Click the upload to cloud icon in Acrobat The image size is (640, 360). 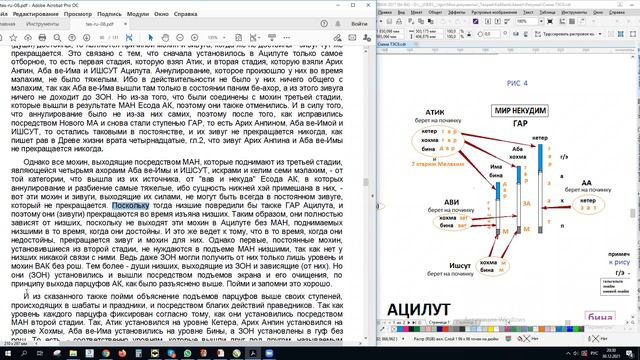[x=28, y=38]
